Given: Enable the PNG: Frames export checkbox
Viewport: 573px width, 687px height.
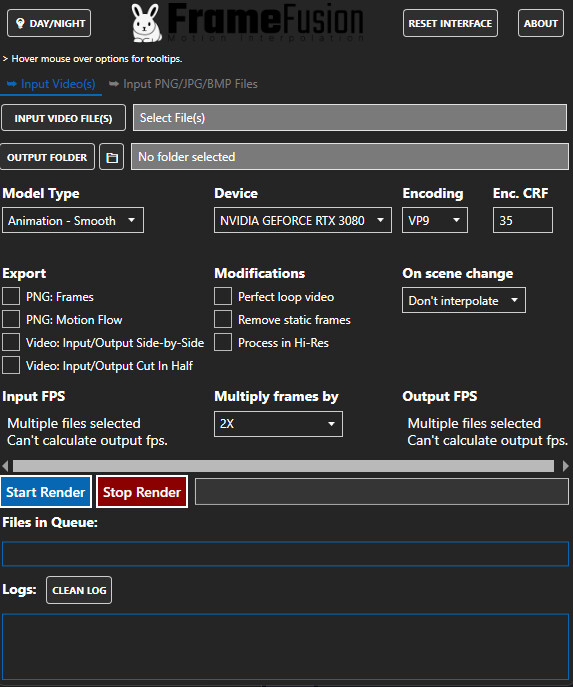Looking at the screenshot, I should pos(11,297).
